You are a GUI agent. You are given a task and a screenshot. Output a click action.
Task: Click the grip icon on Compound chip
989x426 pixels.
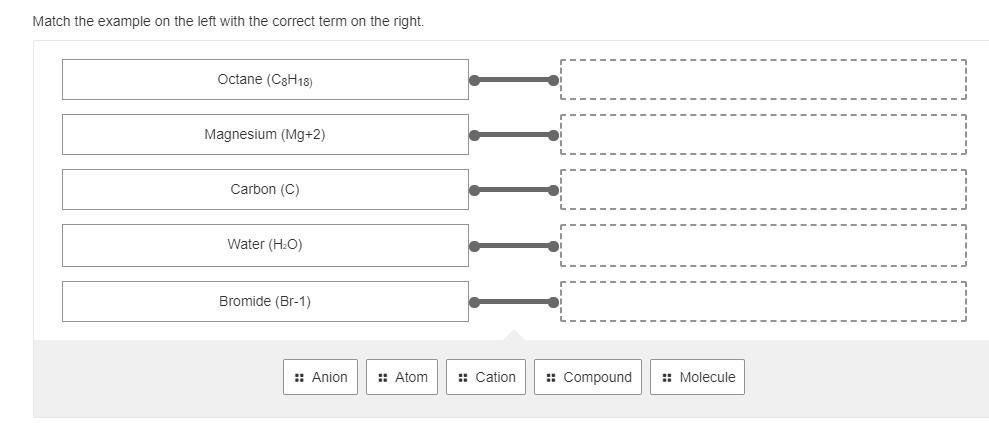(x=551, y=378)
